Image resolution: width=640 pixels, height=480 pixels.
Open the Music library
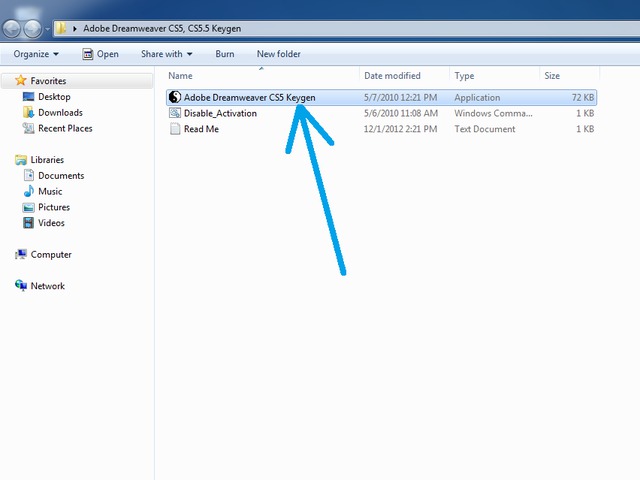click(x=50, y=191)
